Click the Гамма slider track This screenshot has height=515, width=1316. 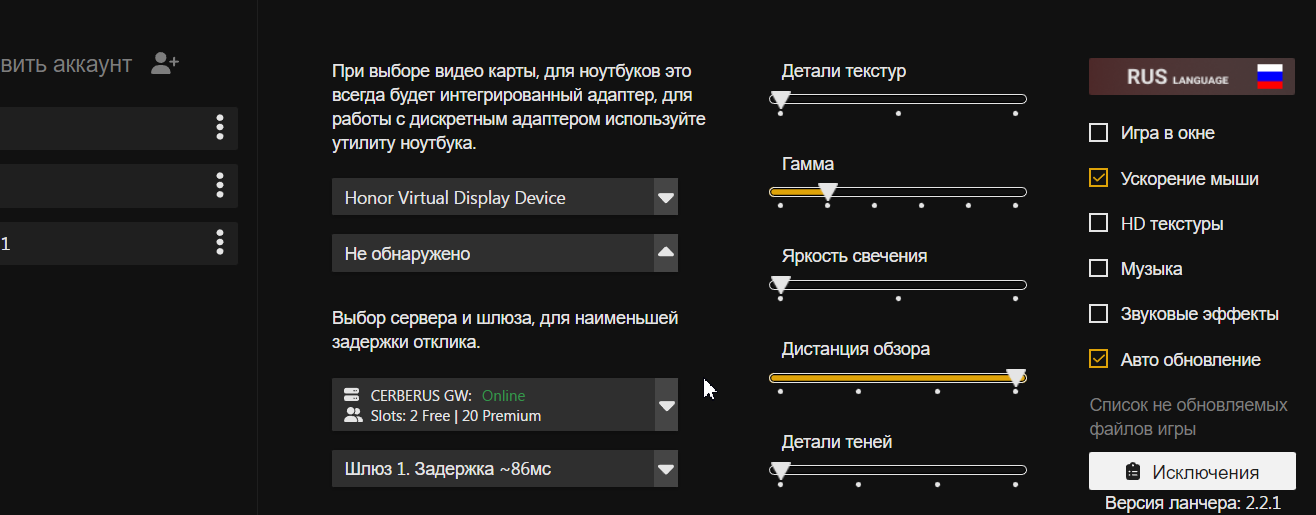coord(898,192)
